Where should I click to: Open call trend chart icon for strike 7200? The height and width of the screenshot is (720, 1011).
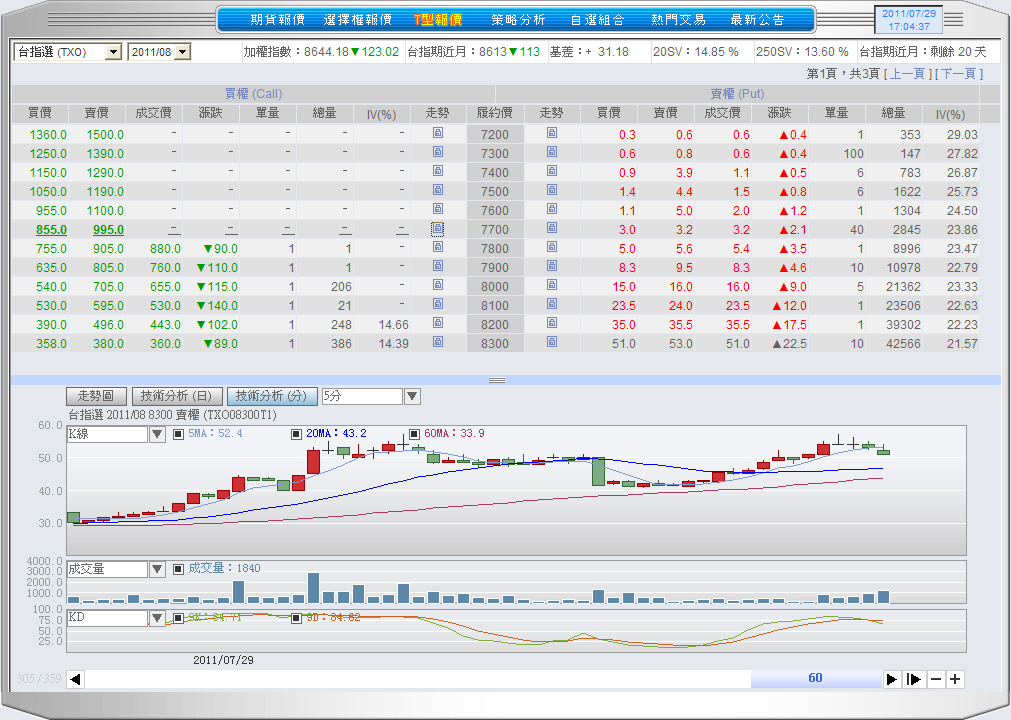click(438, 133)
